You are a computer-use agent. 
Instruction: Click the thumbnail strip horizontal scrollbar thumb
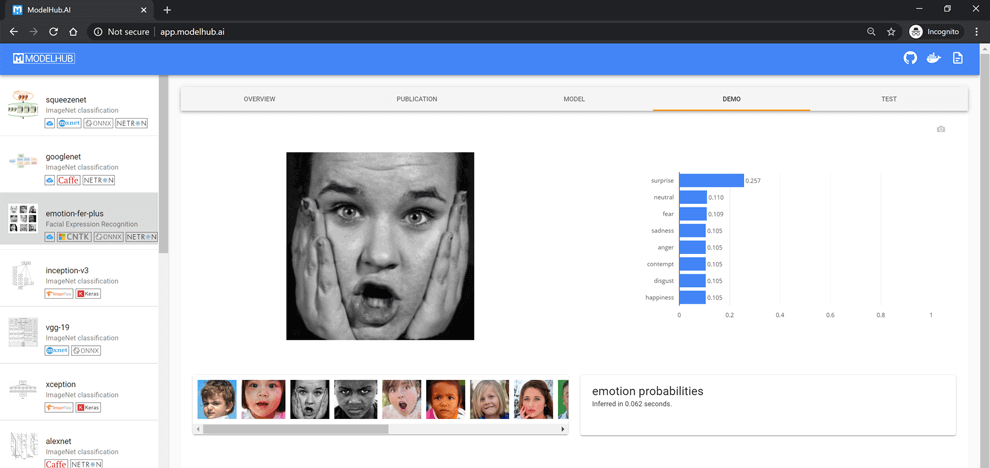[x=295, y=429]
